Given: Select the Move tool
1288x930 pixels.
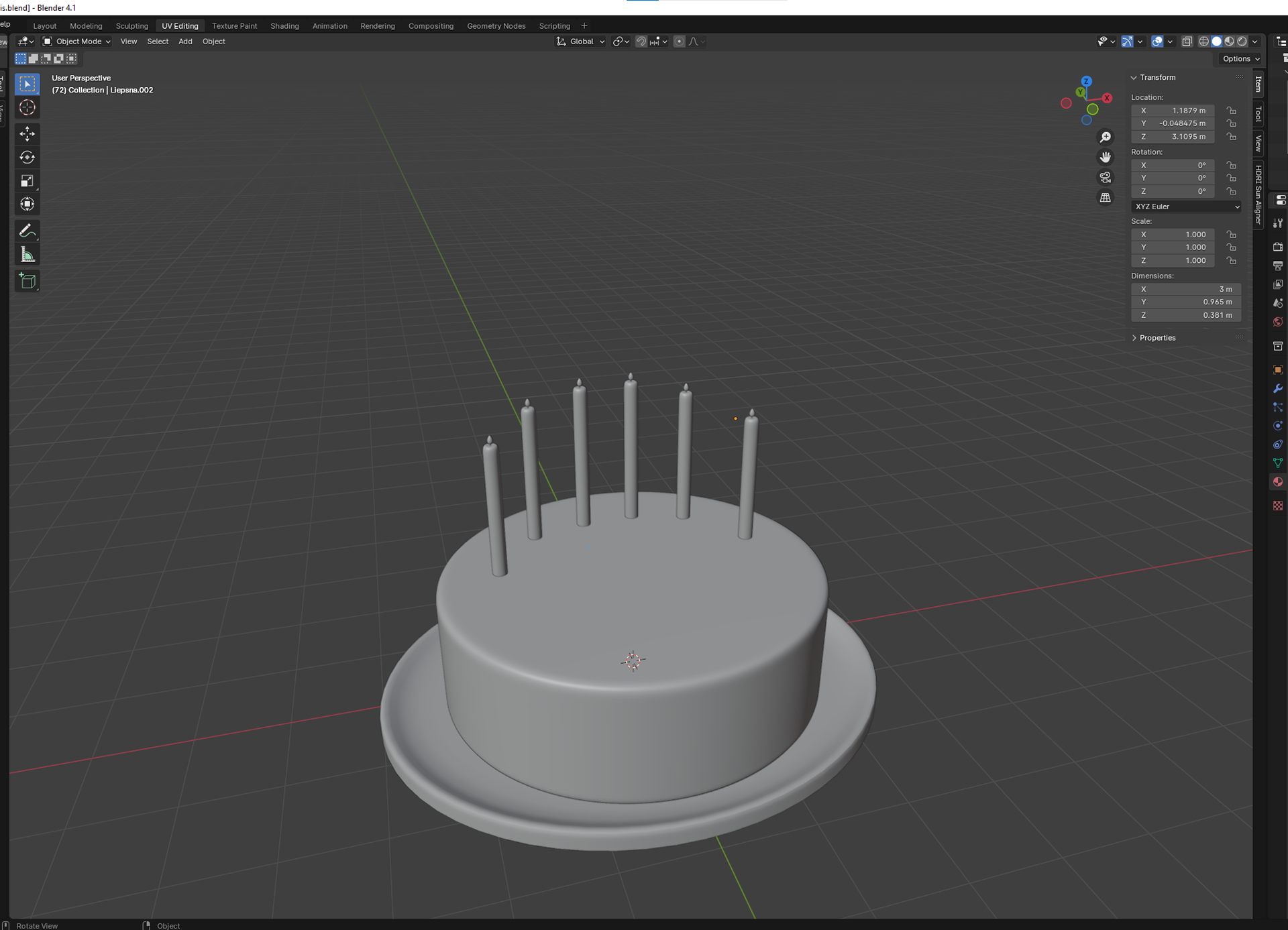Looking at the screenshot, I should click(x=27, y=134).
